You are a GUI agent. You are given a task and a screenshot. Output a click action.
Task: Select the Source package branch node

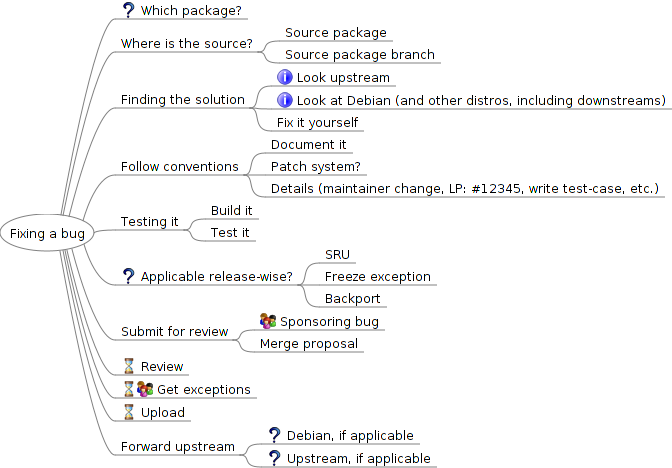point(360,55)
